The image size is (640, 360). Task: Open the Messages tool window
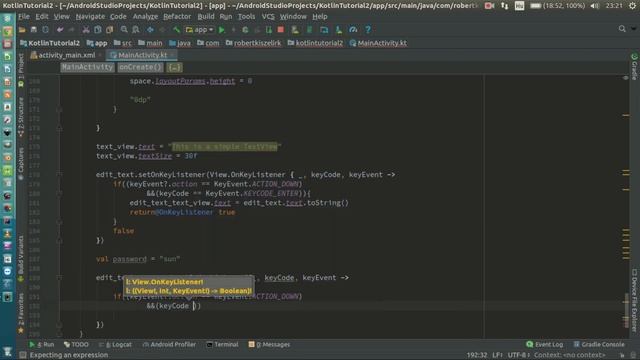tap(269, 344)
